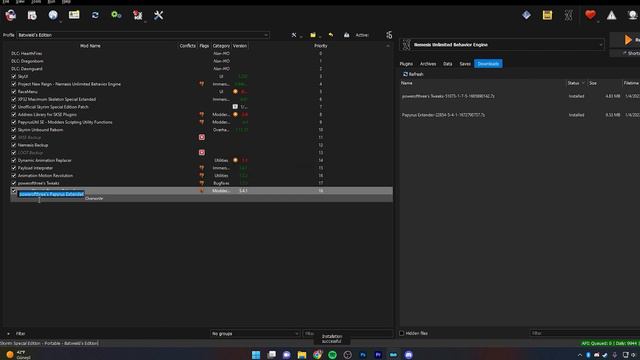This screenshot has height=360, width=640.
Task: Select the Downloads tab
Action: coord(488,64)
